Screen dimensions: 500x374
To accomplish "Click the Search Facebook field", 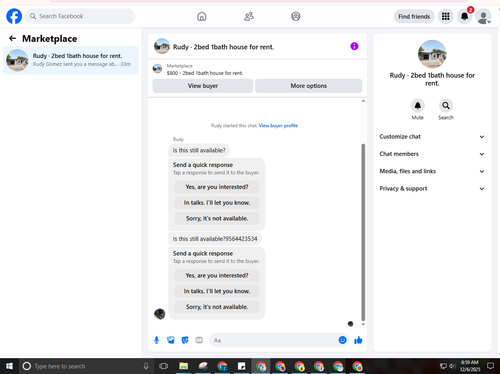I will coord(80,16).
